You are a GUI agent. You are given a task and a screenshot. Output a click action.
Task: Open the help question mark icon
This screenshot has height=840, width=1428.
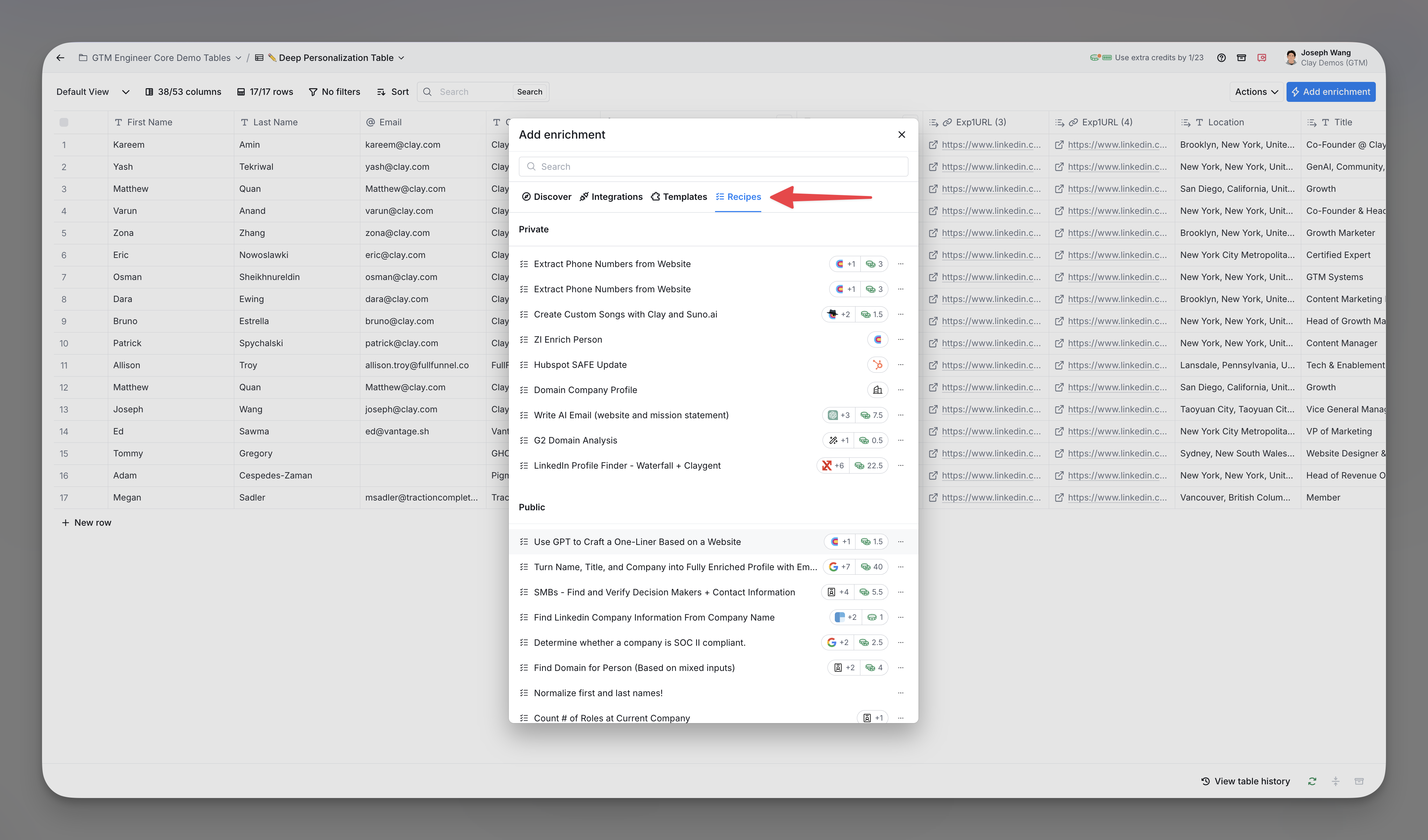pos(1221,58)
